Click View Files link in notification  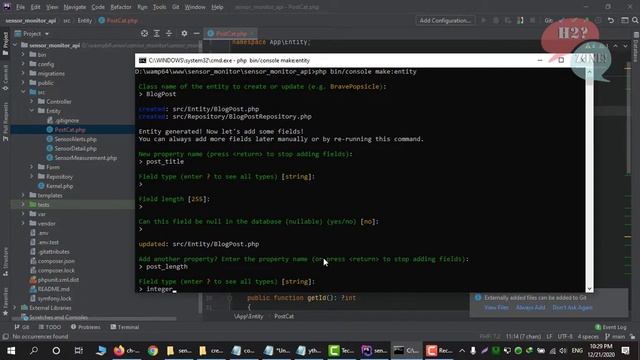(x=496, y=307)
